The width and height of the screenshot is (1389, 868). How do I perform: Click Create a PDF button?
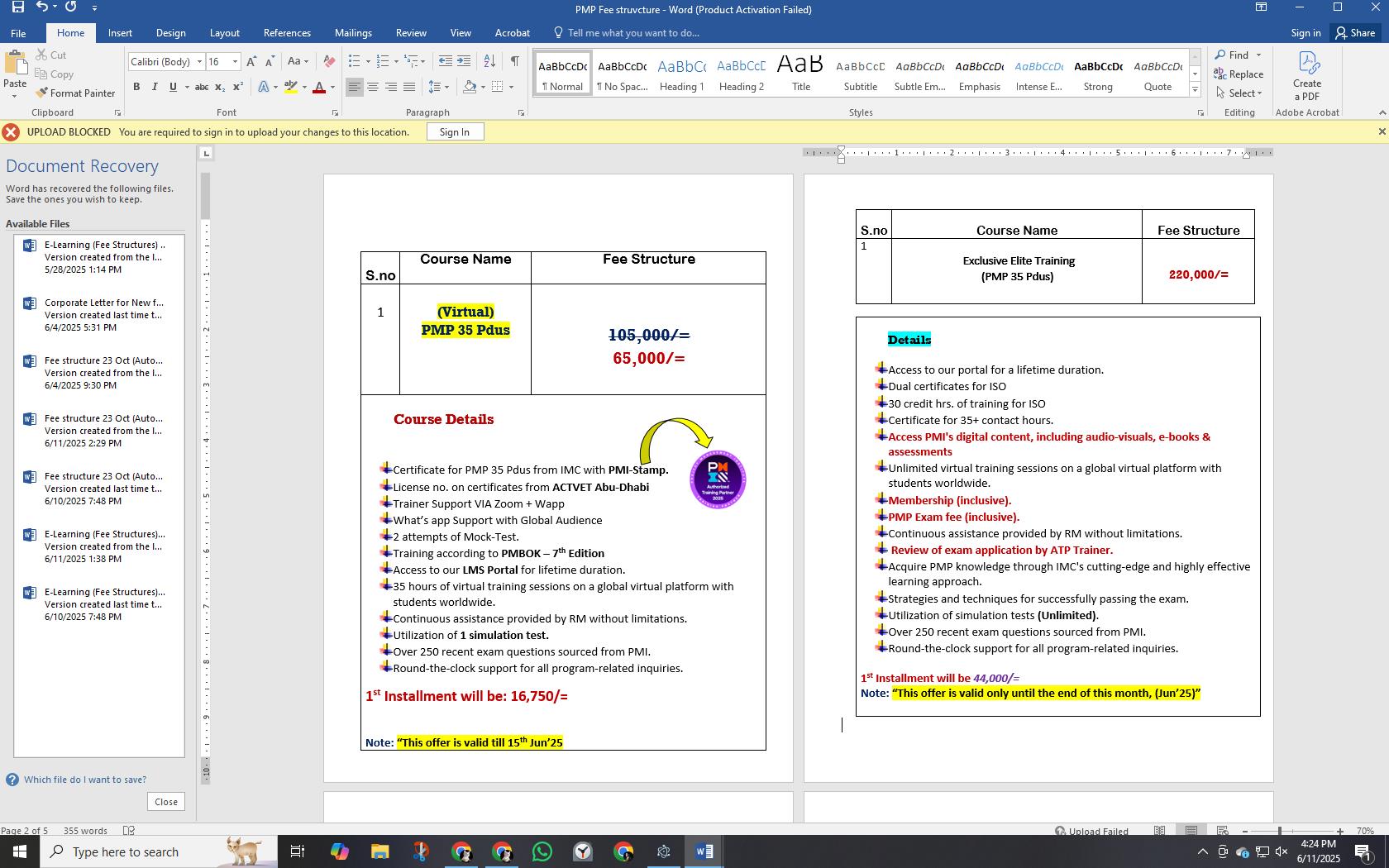pos(1307,76)
